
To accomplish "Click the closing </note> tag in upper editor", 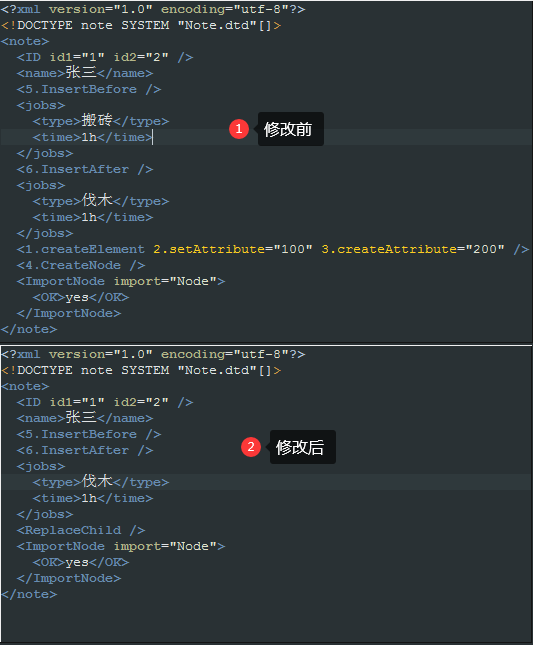I will (x=29, y=329).
